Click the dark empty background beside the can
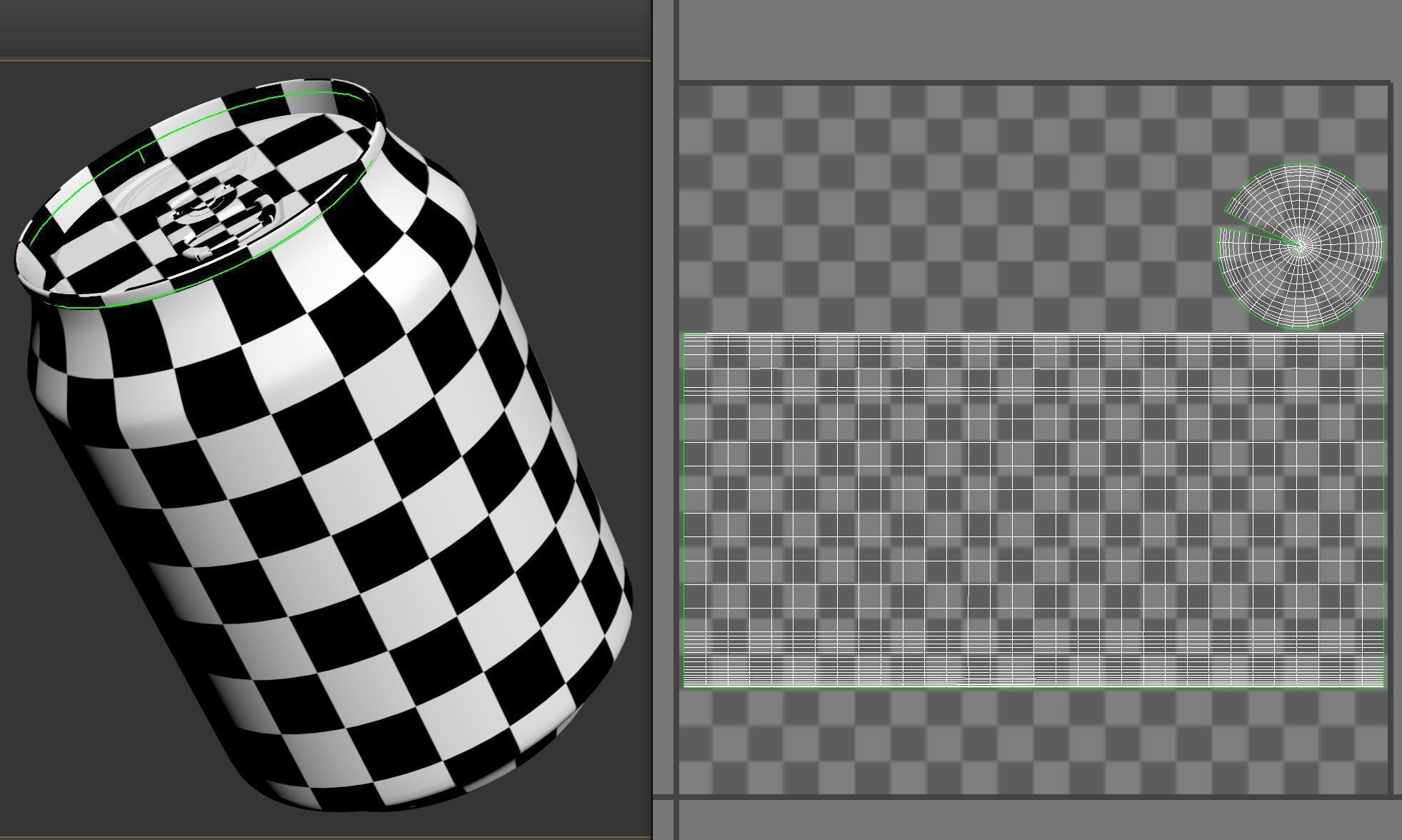This screenshot has height=840, width=1402. pos(557,179)
